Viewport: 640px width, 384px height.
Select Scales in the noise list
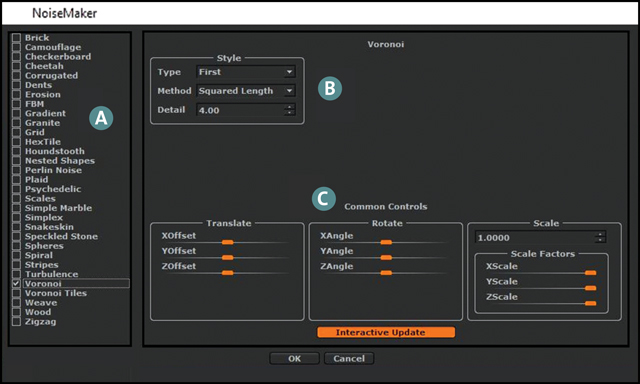point(40,198)
